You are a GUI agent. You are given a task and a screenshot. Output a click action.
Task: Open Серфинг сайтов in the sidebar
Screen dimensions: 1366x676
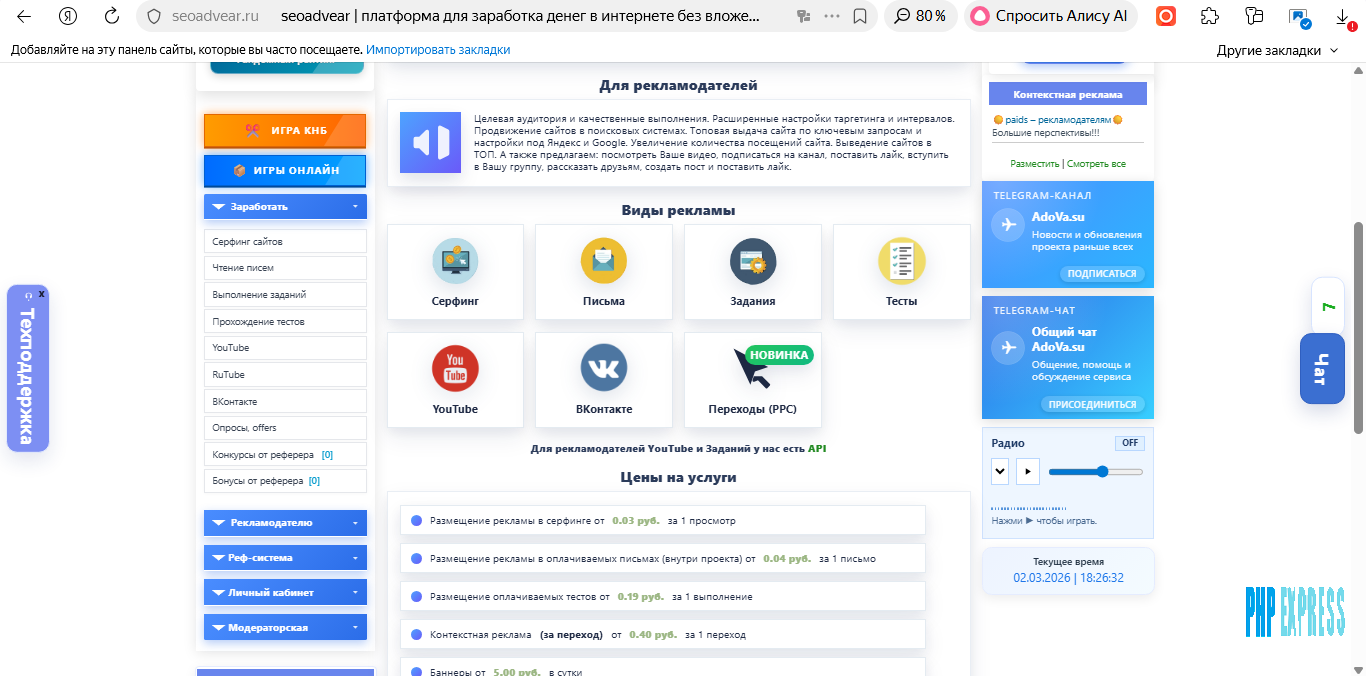click(x=285, y=242)
